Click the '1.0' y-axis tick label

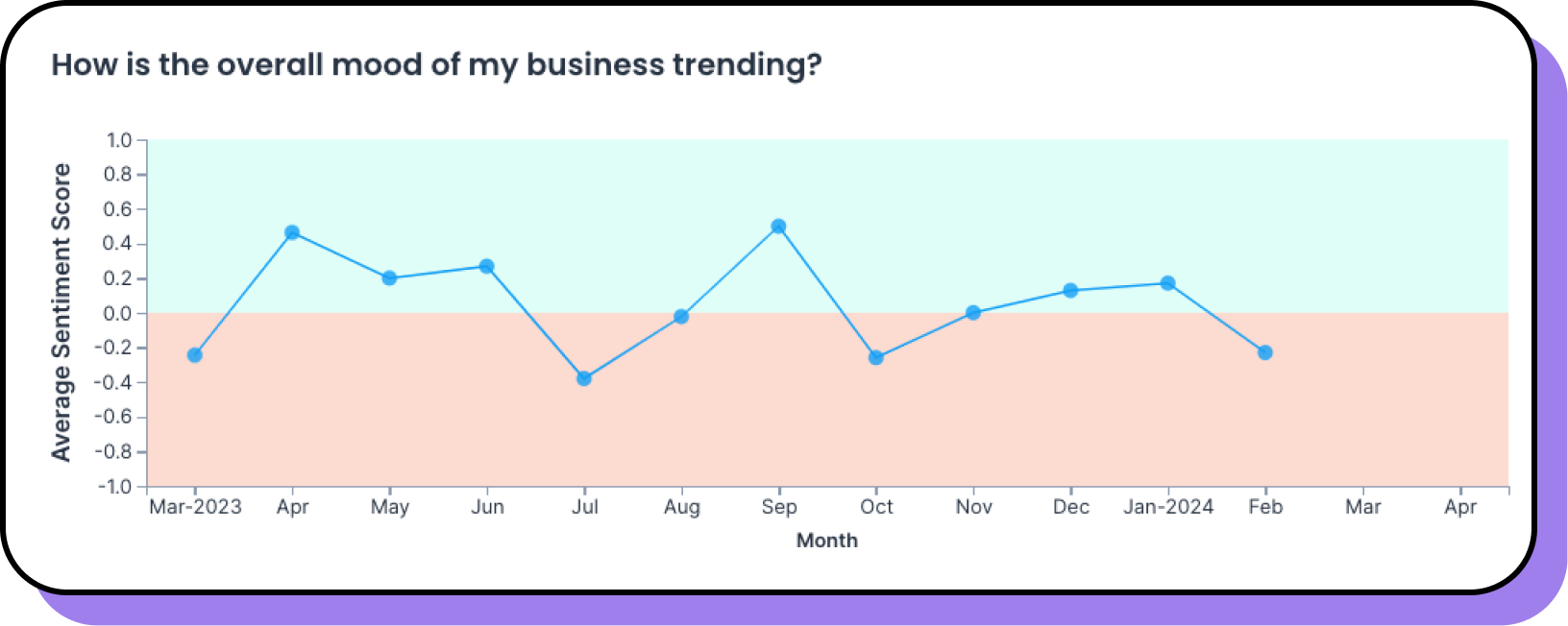coord(119,140)
